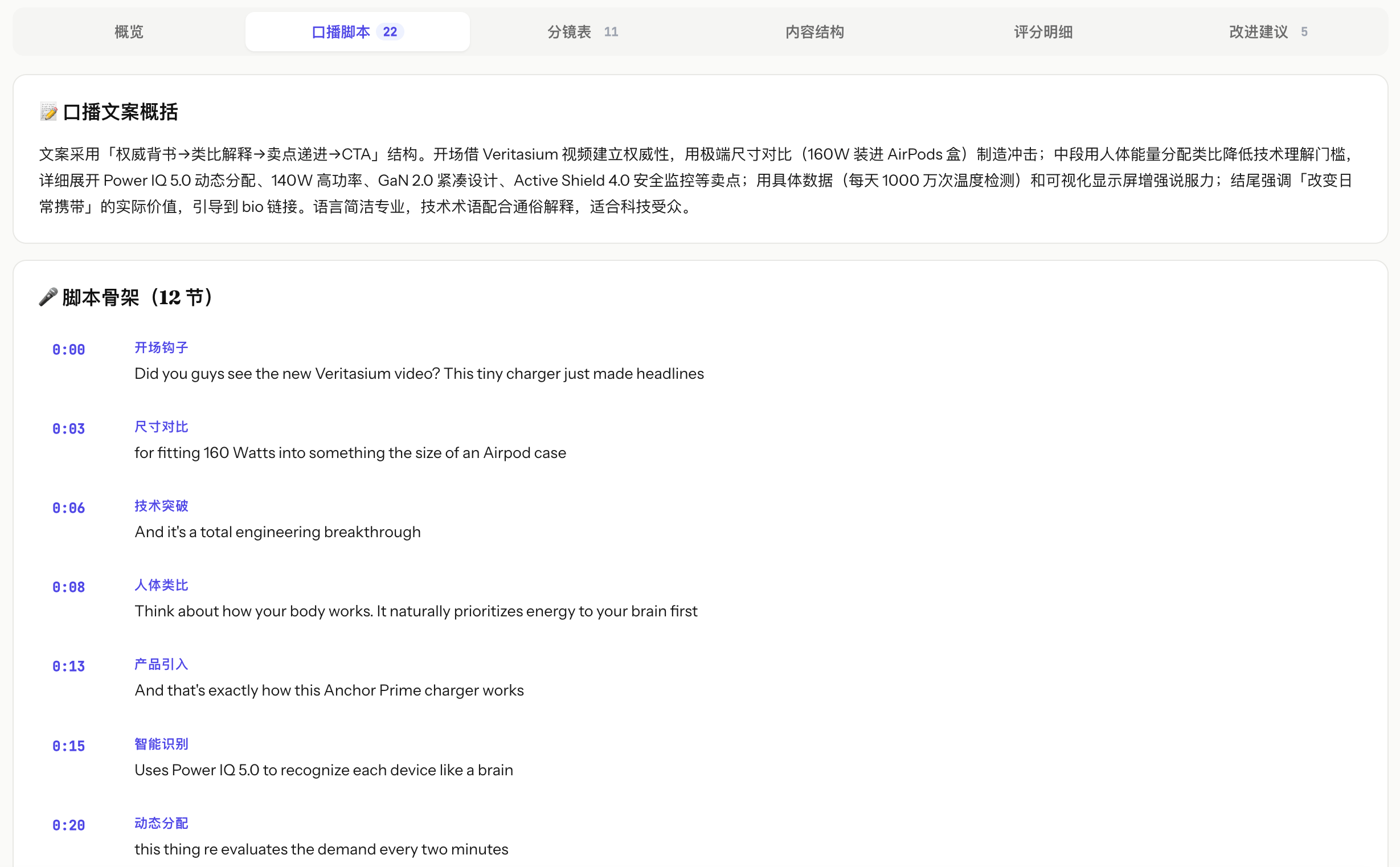Click the line 'Uses Power IQ 5.0 to recognize'
Viewport: 1400px width, 867px height.
324,770
